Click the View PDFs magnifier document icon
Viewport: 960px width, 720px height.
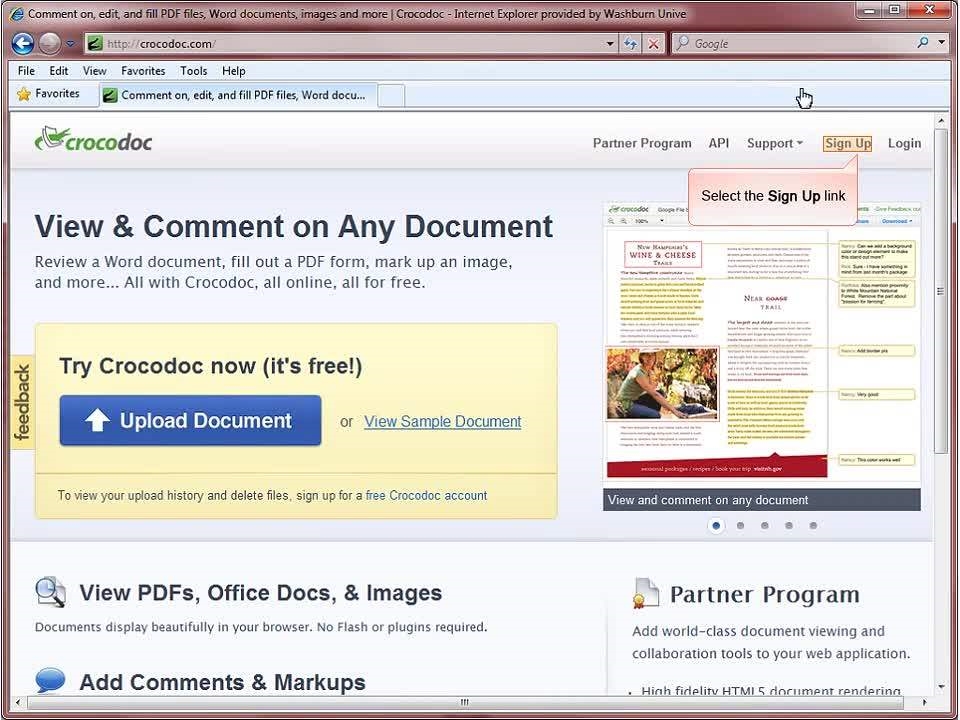[50, 592]
